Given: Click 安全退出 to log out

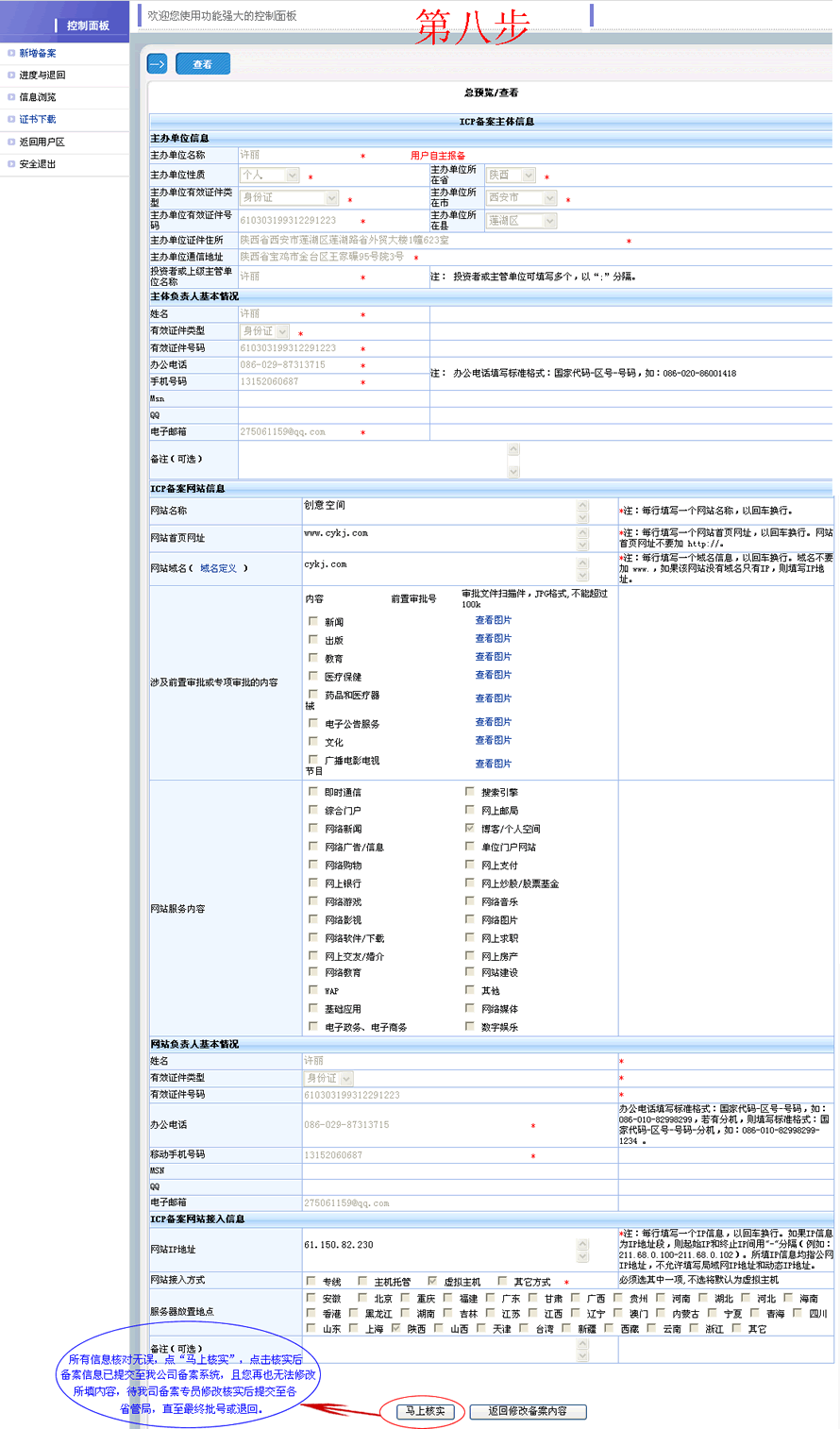Looking at the screenshot, I should tap(38, 164).
